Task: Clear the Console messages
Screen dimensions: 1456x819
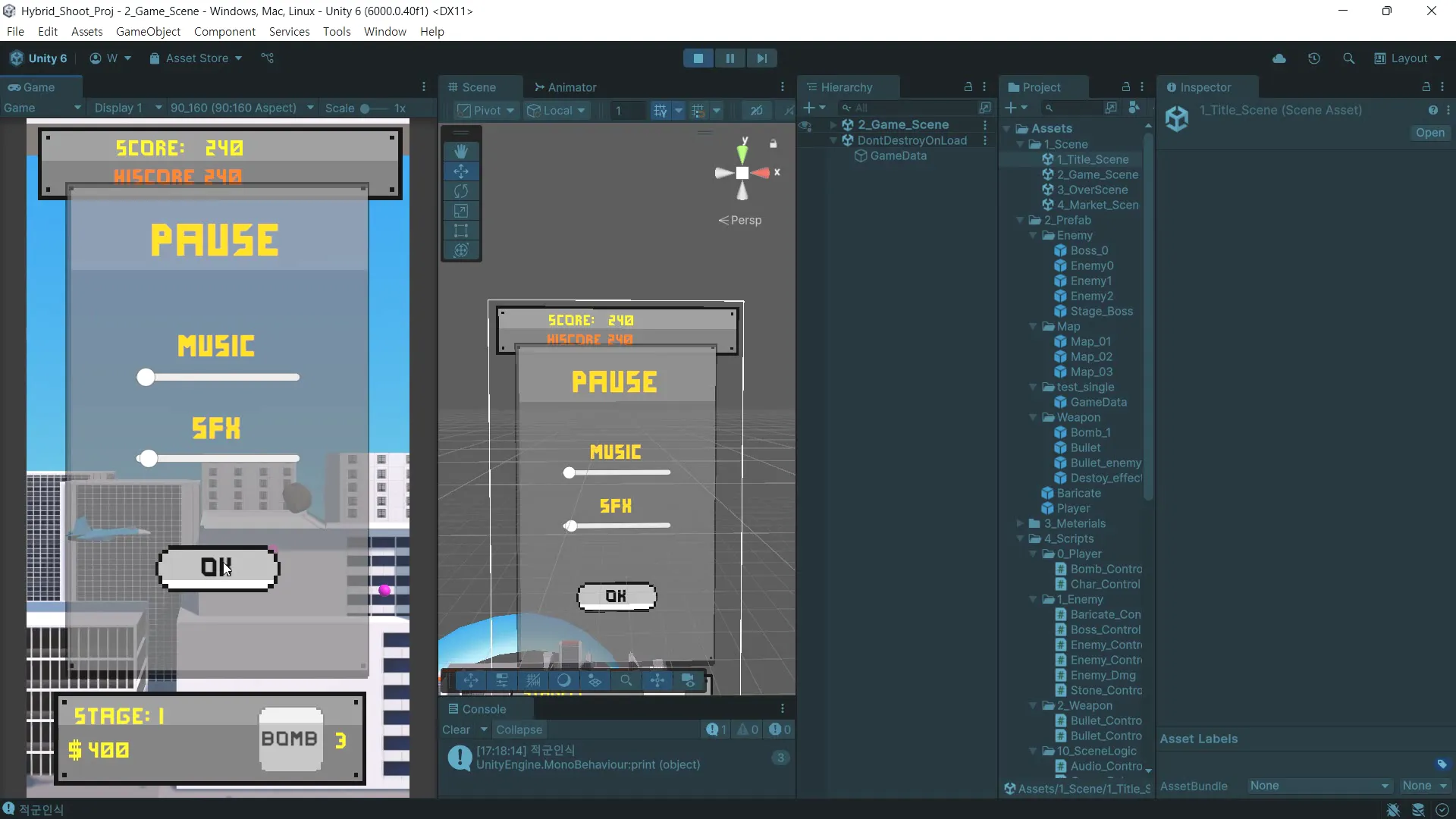Action: (x=457, y=730)
